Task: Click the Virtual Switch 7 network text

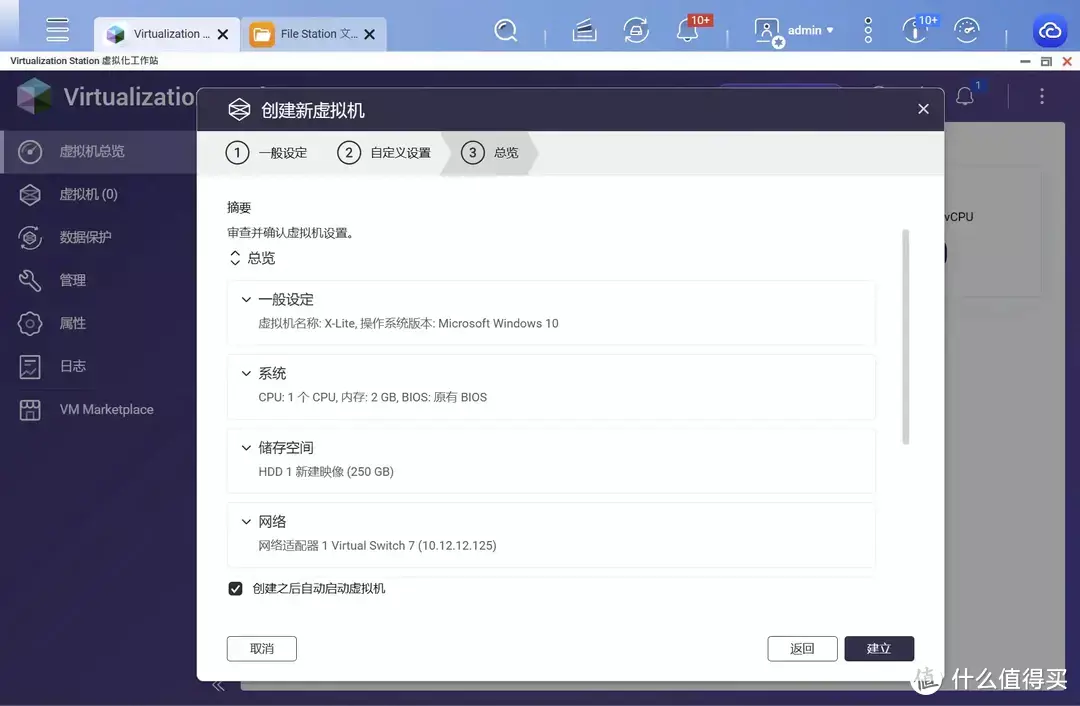Action: point(377,546)
